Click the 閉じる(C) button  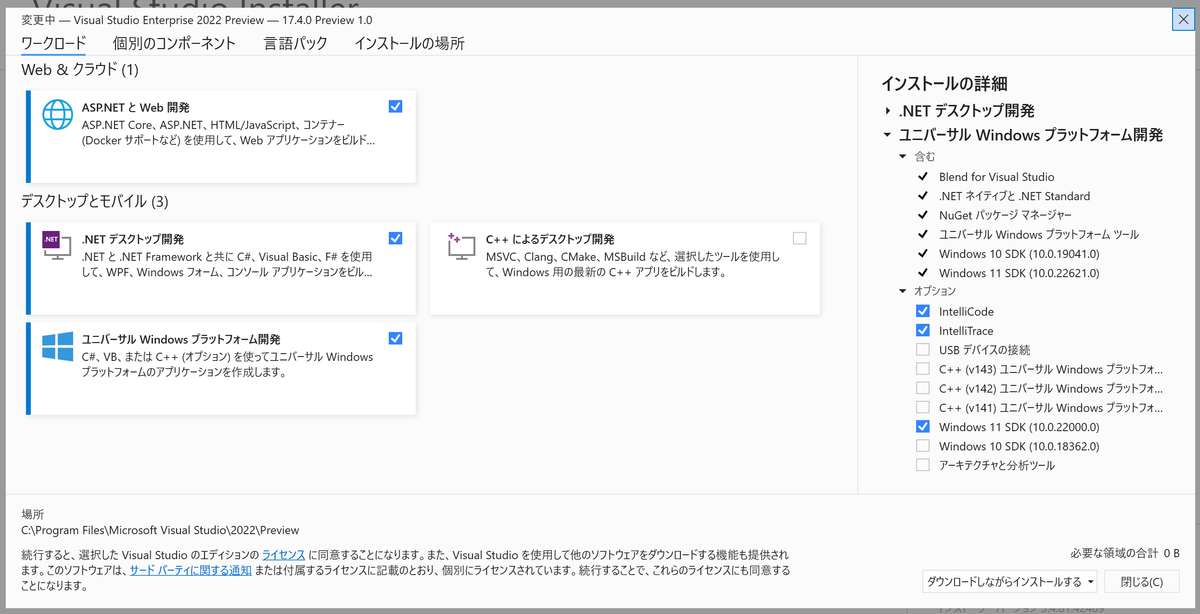[x=1141, y=581]
